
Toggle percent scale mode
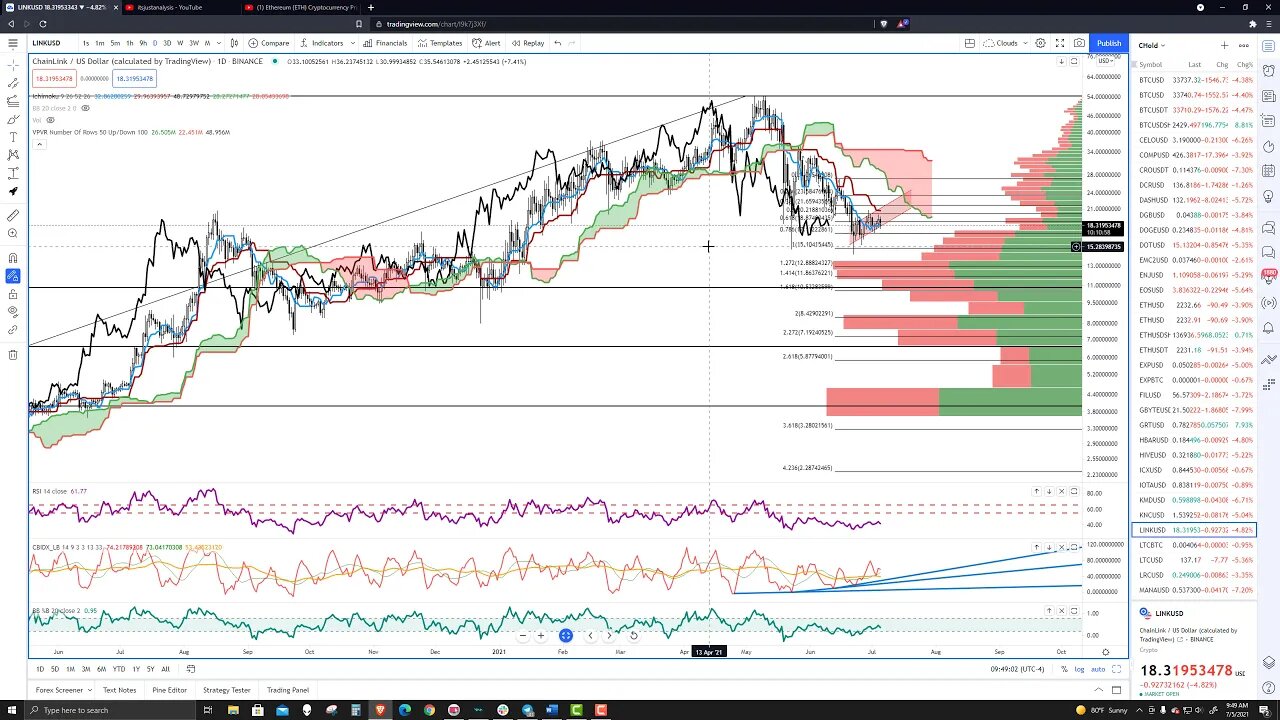coord(1064,669)
